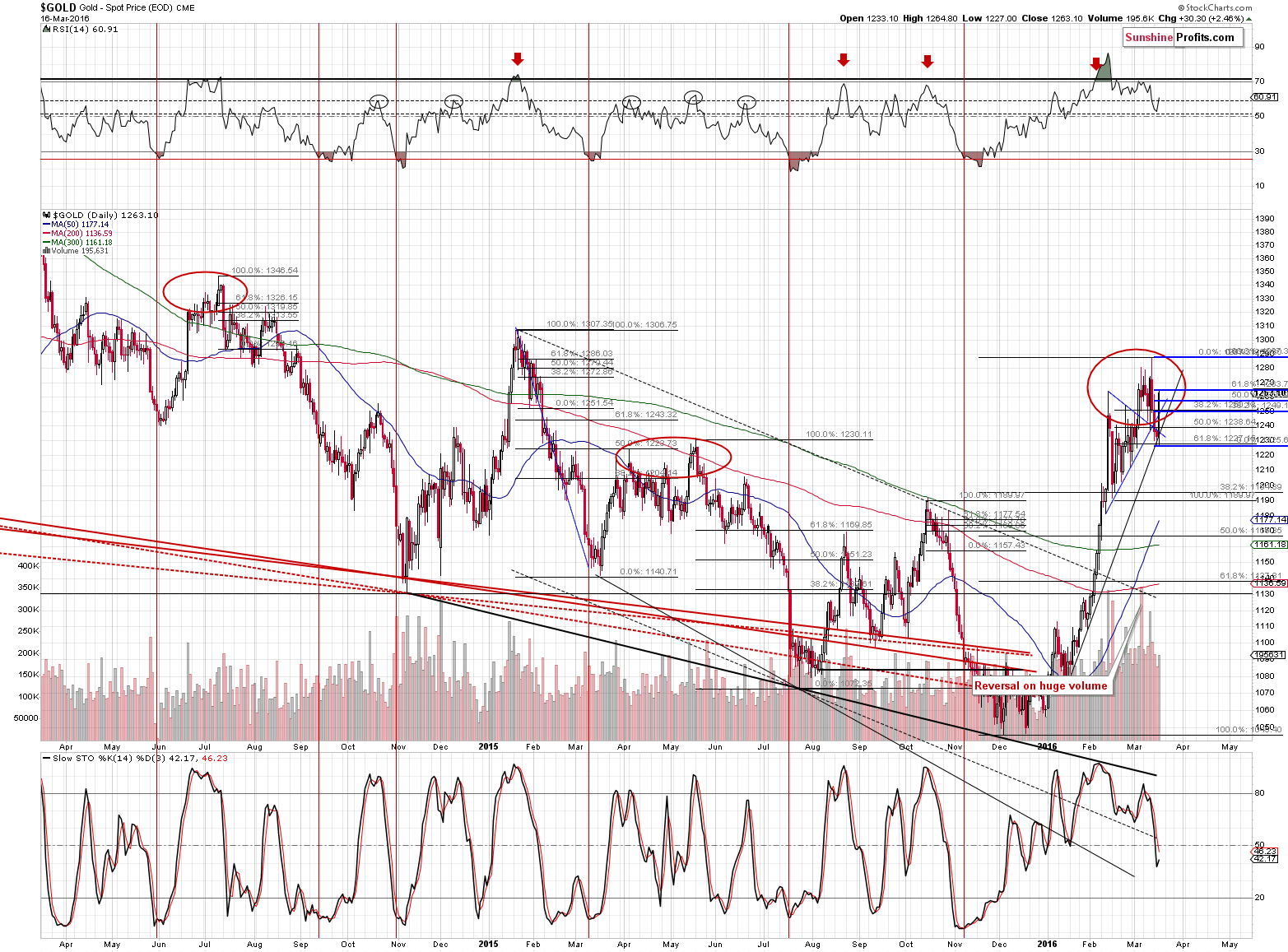Select the MA(50) 1177.14 legend entry
This screenshot has width=1288, height=952.
(75, 224)
